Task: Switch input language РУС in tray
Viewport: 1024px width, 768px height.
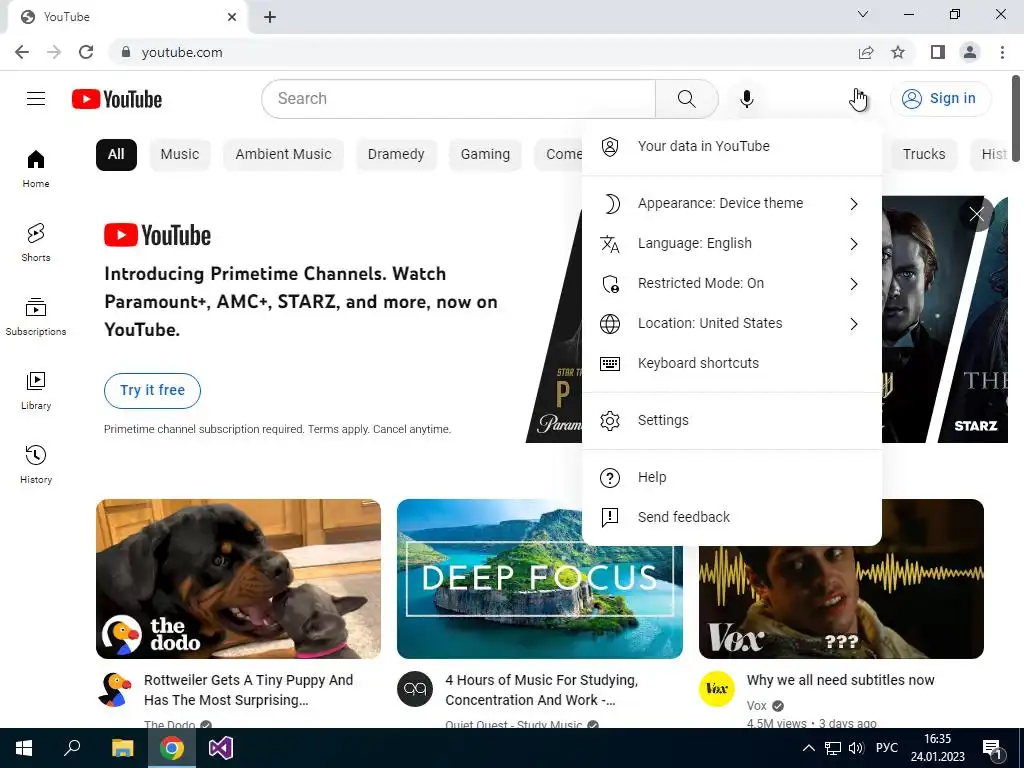Action: tap(886, 748)
